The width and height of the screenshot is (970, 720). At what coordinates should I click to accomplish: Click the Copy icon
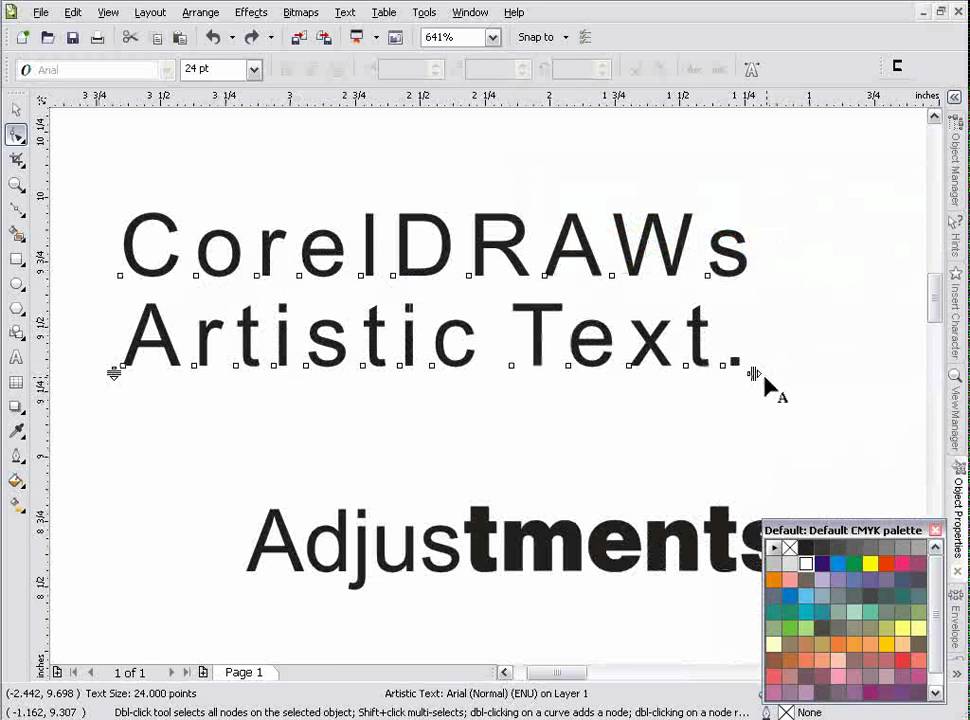pos(157,38)
